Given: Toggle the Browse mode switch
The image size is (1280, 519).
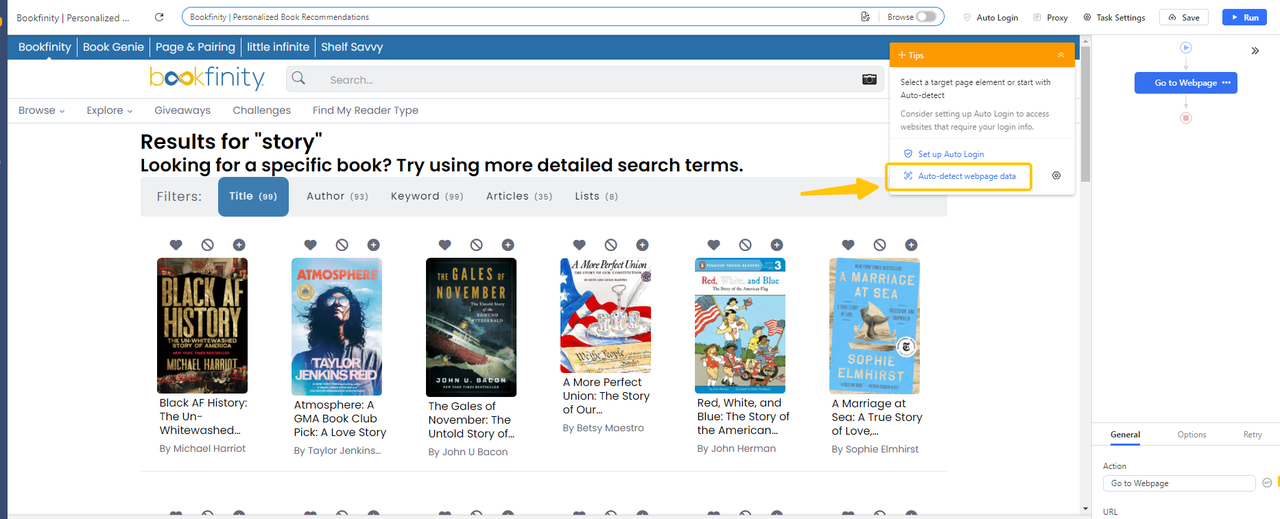Looking at the screenshot, I should (x=928, y=17).
